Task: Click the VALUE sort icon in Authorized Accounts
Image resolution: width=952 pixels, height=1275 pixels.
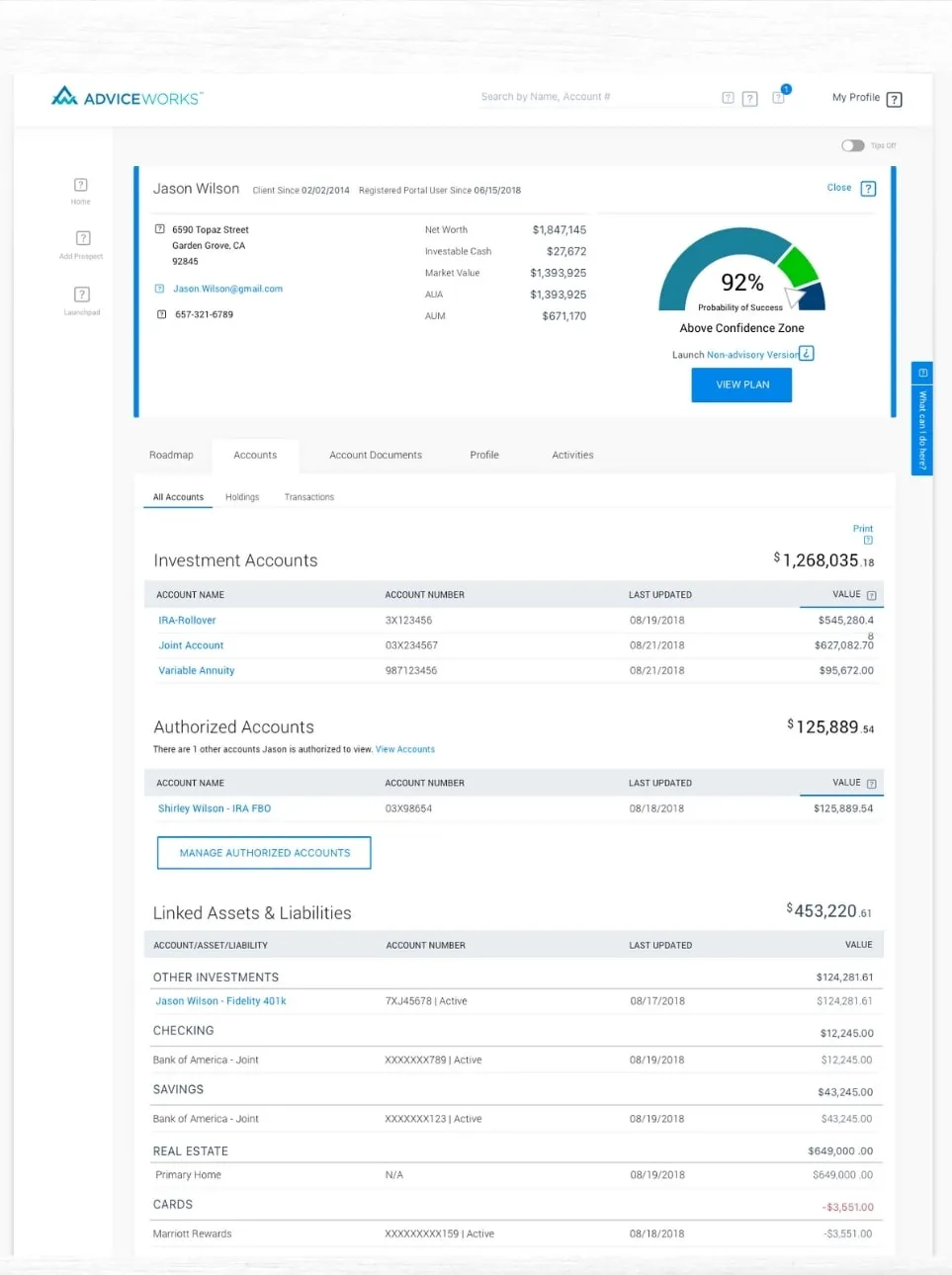Action: pyautogui.click(x=871, y=784)
